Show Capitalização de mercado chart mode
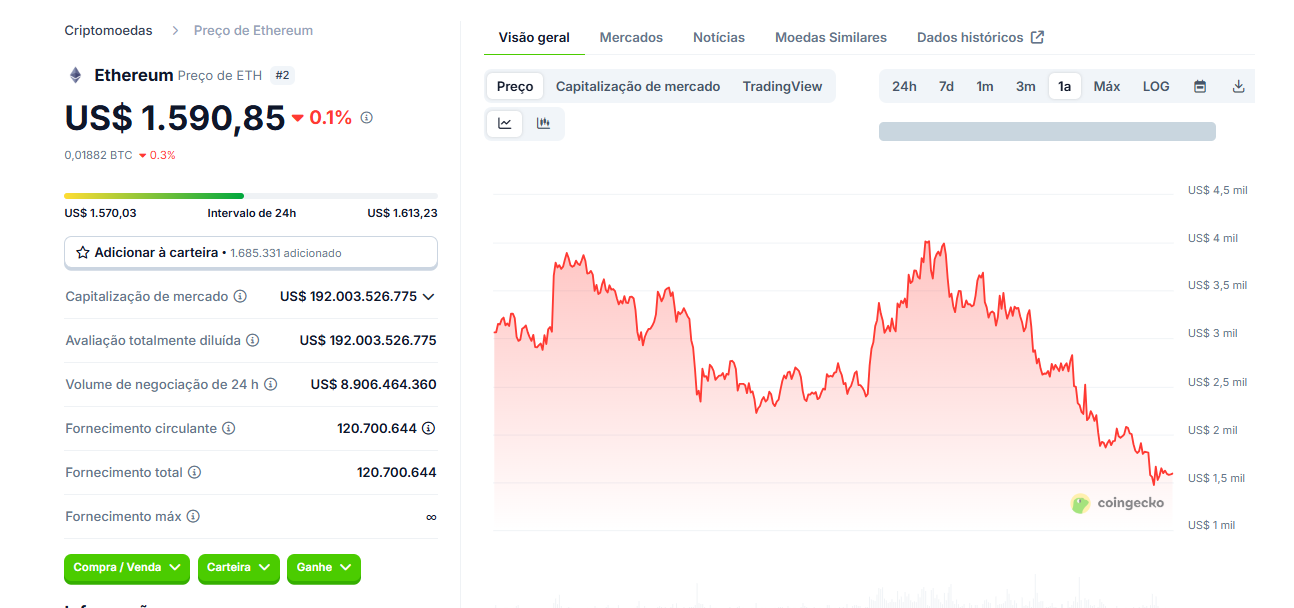 638,87
